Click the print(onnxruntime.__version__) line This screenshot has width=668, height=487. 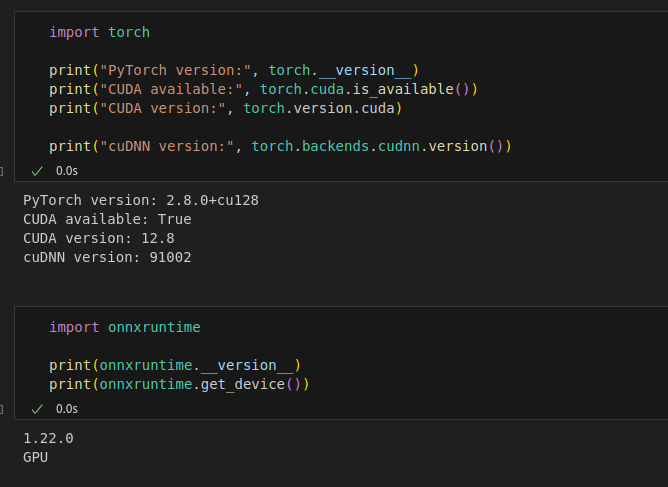click(175, 365)
